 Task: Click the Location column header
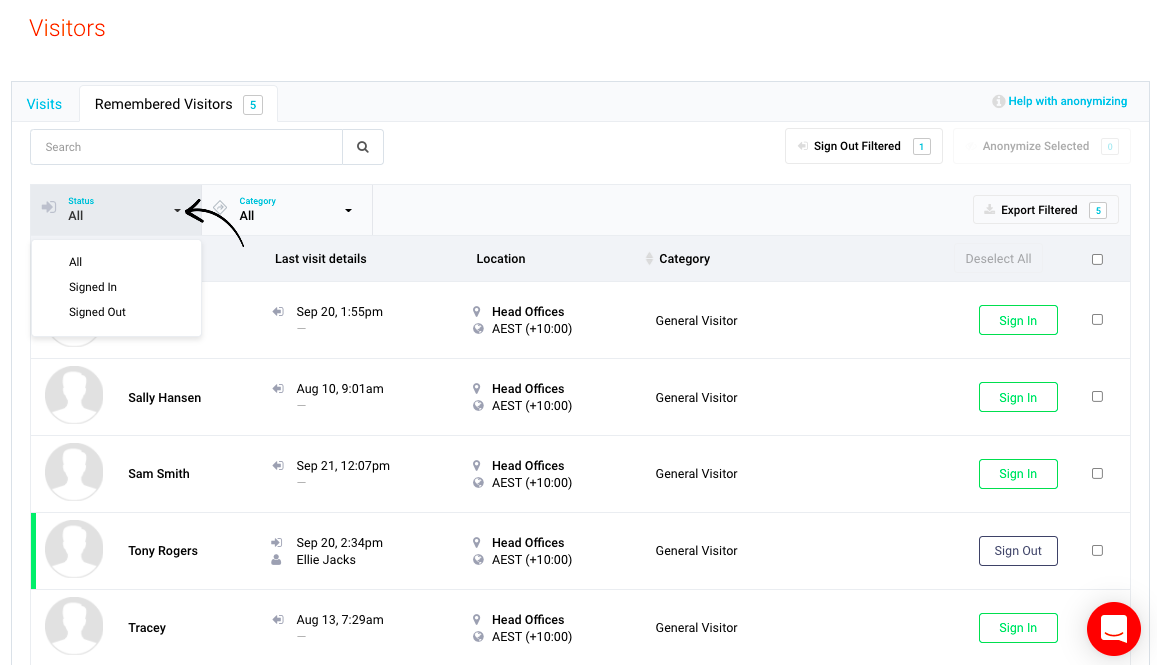500,258
